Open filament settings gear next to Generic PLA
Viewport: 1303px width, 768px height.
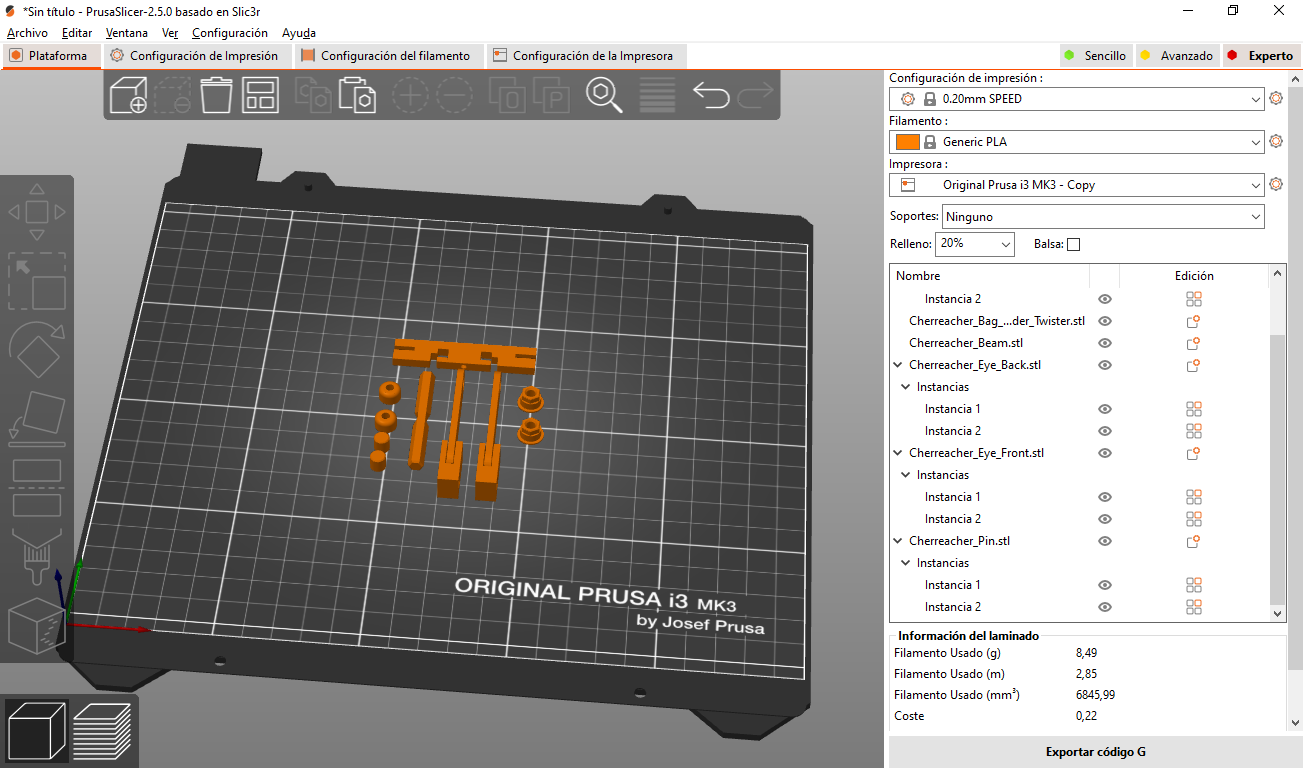click(x=1276, y=142)
